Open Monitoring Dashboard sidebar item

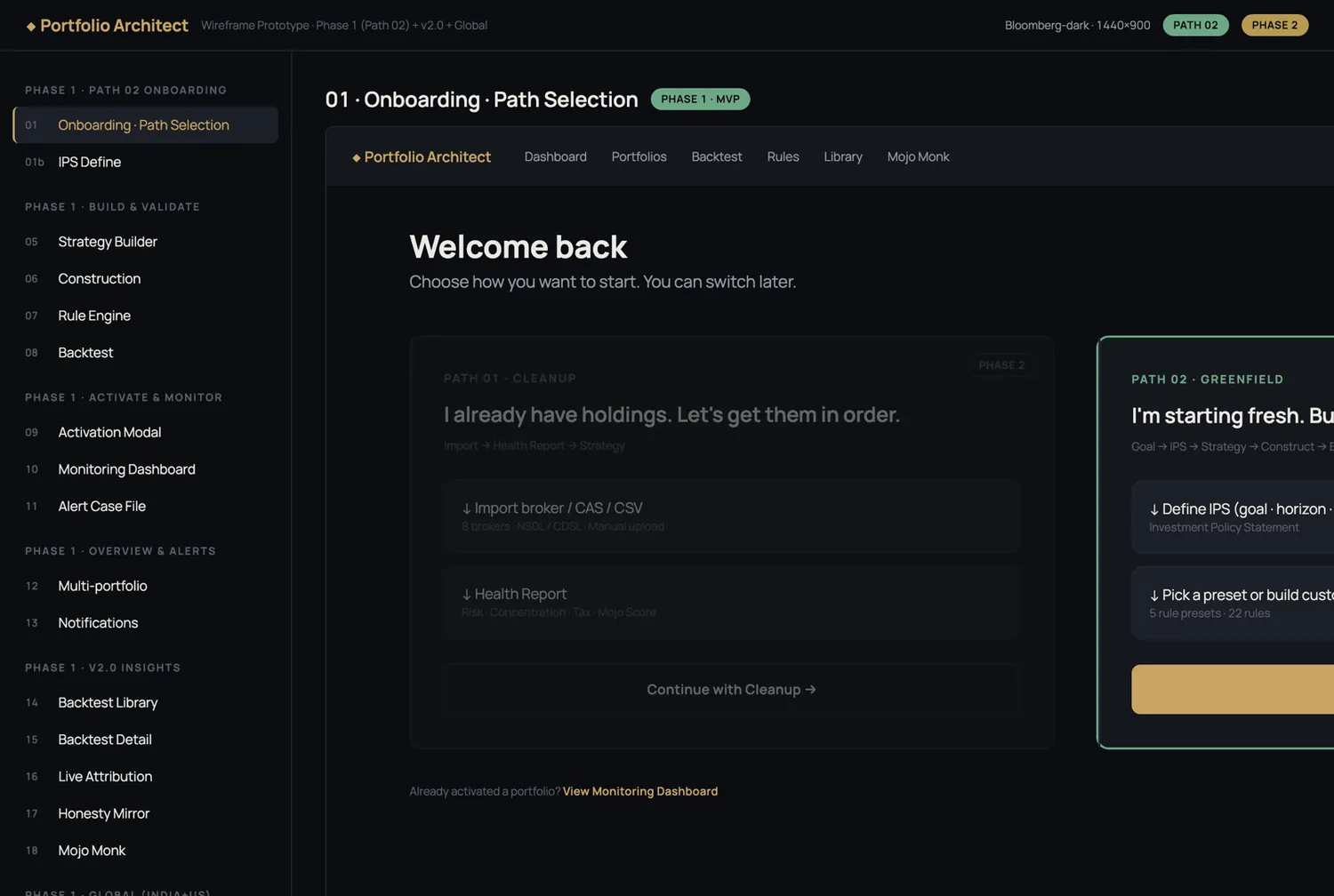point(146,469)
